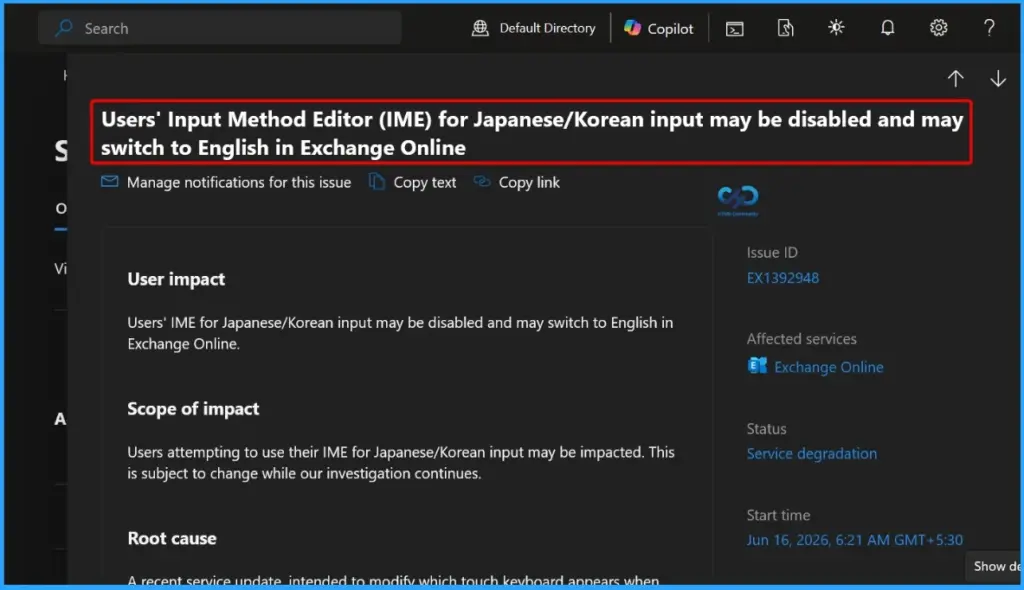Open the help question mark icon
Screen dimensions: 1024x590
click(989, 27)
